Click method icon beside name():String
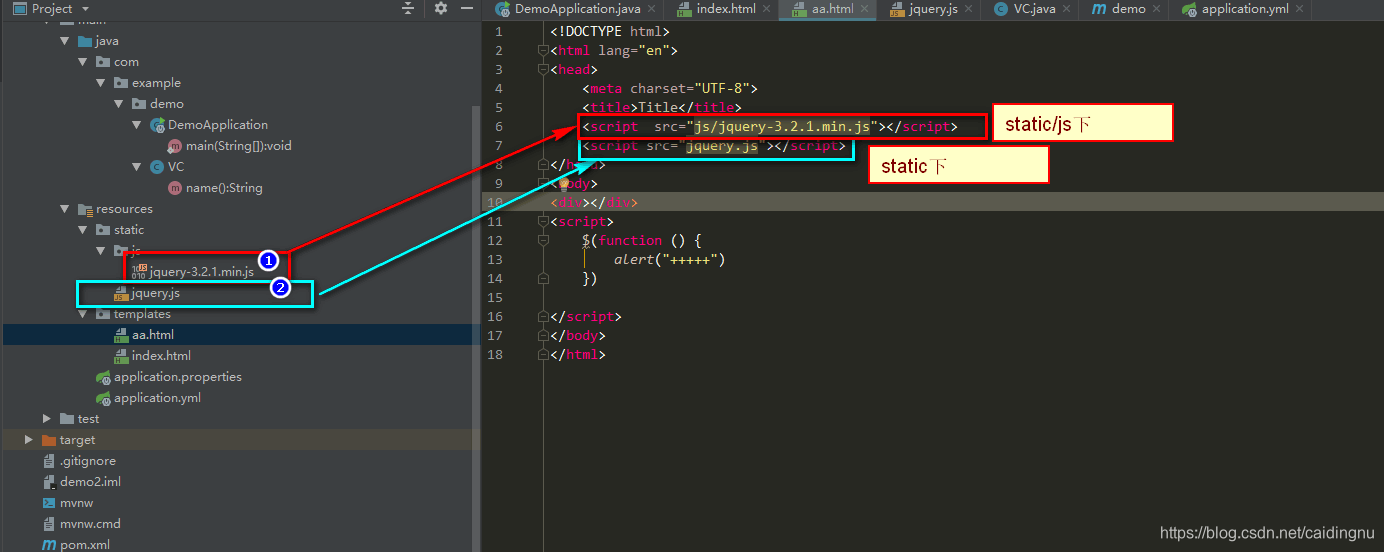This screenshot has width=1384, height=552. 175,188
